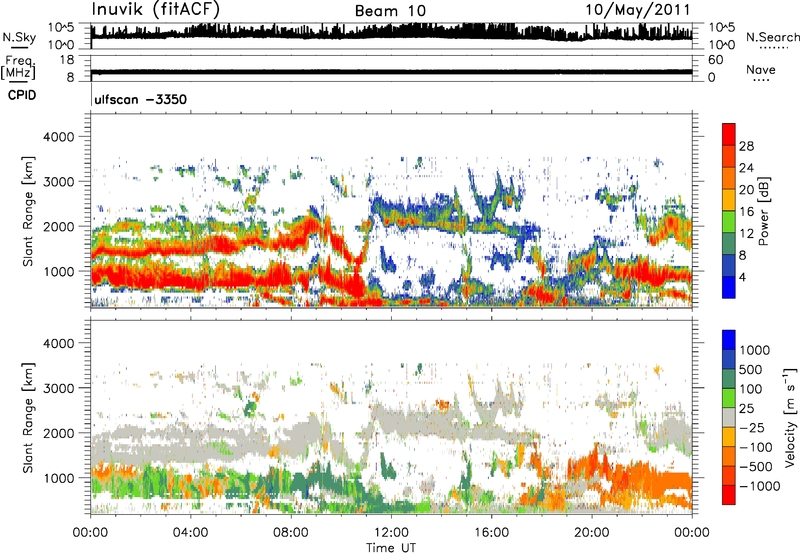800x554 pixels.
Task: Click the '4000' tick of power panel
Action: [58, 137]
